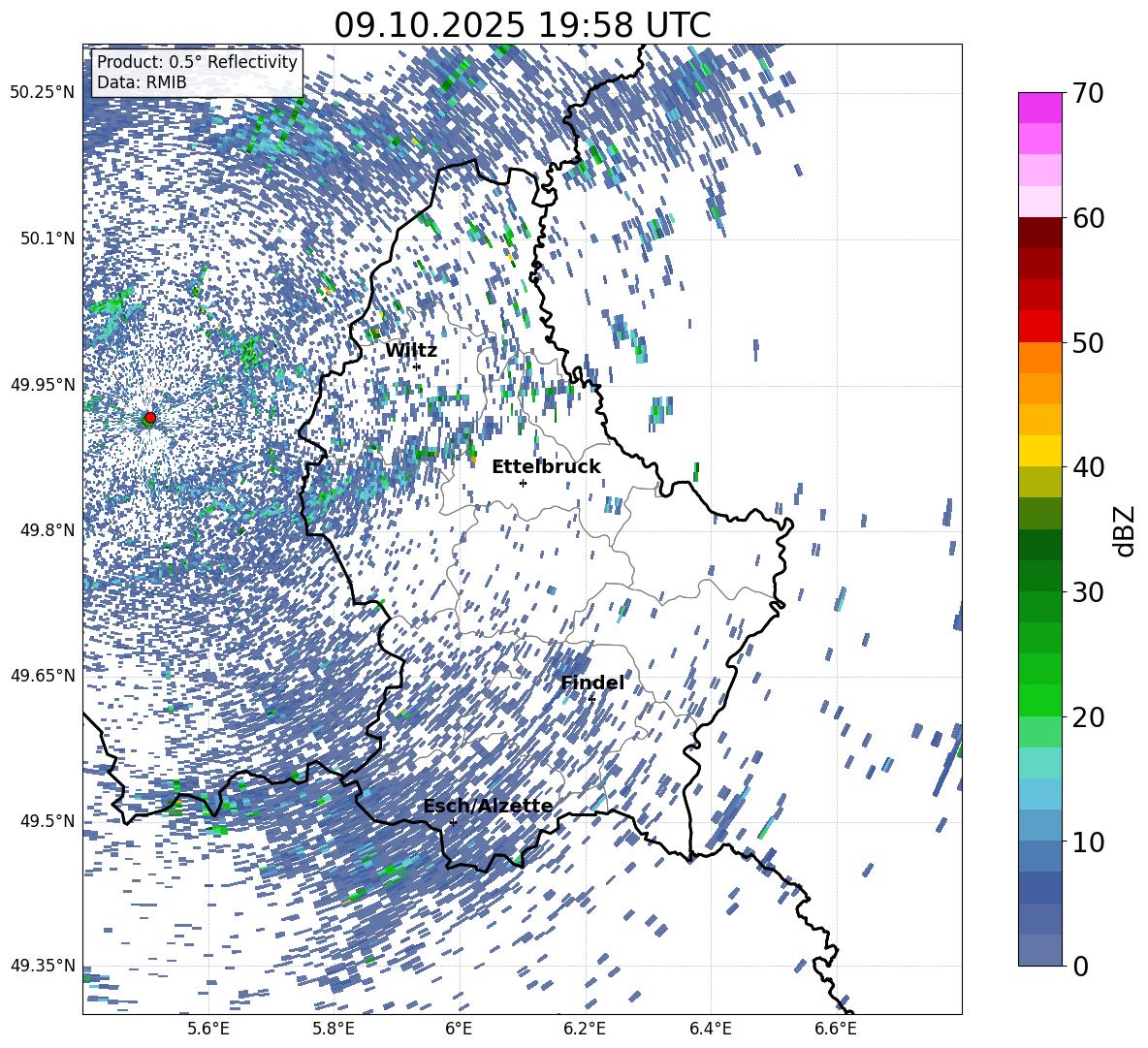Select the Ettelbruck city label

[x=546, y=467]
